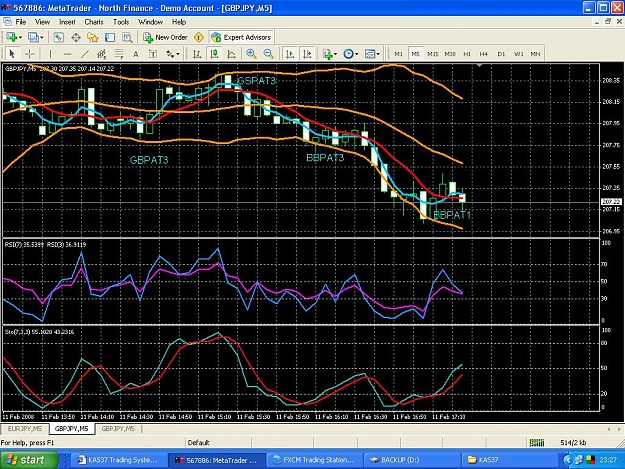Open the File menu
The height and width of the screenshot is (469, 625).
20,22
